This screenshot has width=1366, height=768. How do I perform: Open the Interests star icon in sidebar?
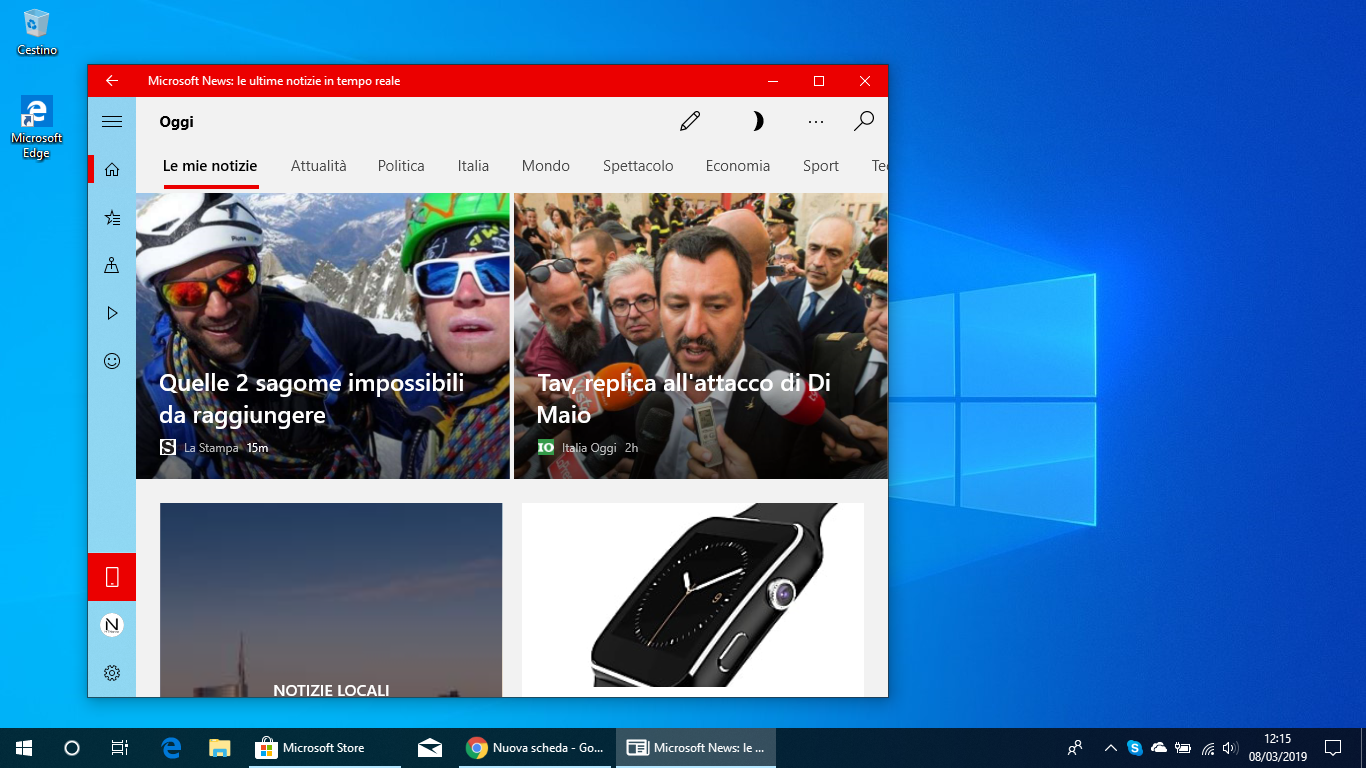pos(111,217)
